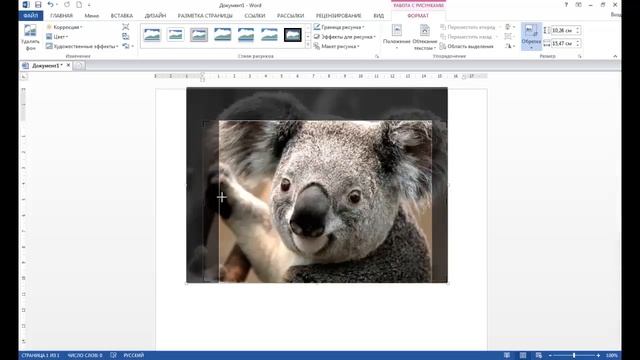Adjust the width spinner arrows
Screen dimensions: 640x360
coord(578,43)
